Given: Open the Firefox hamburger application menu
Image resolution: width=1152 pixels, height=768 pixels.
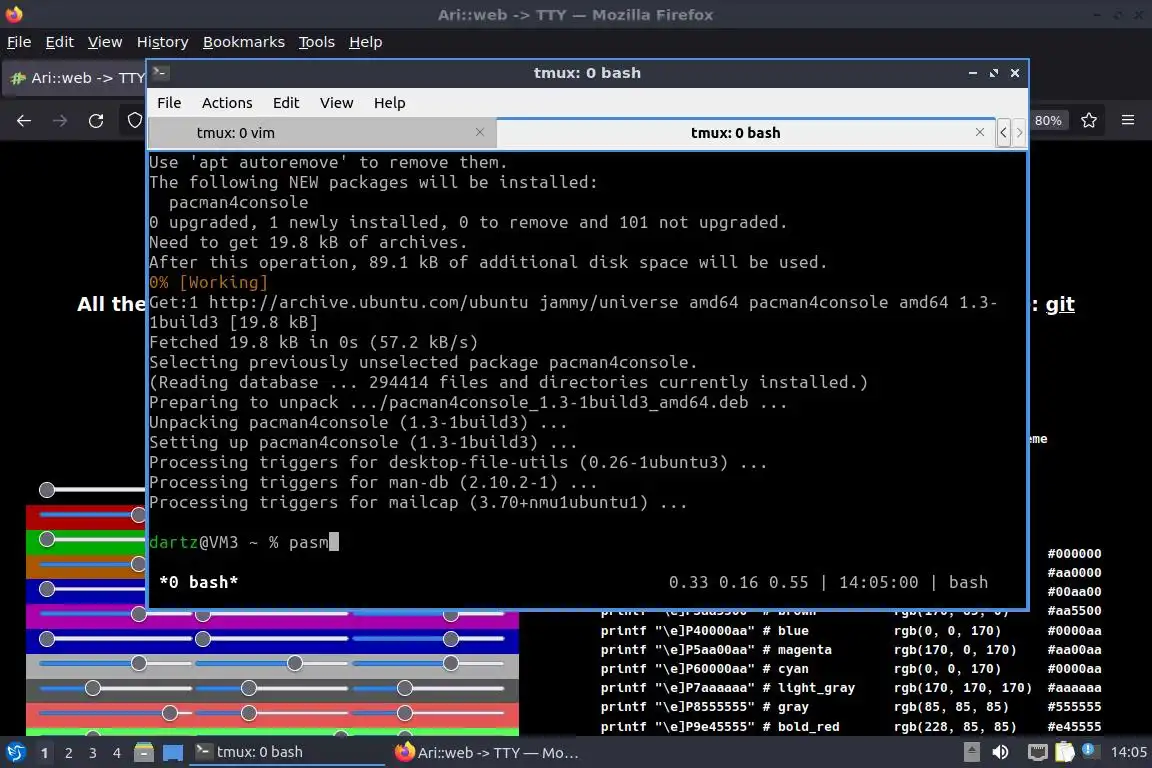Looking at the screenshot, I should pos(1128,121).
